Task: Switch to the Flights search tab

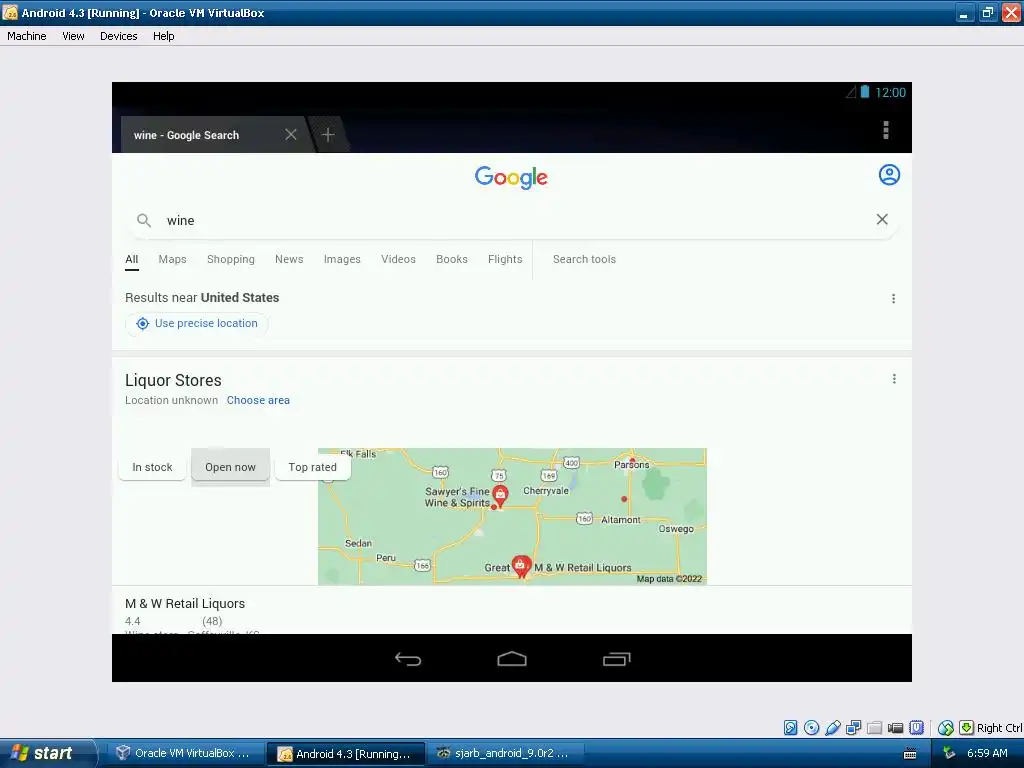Action: coord(505,259)
